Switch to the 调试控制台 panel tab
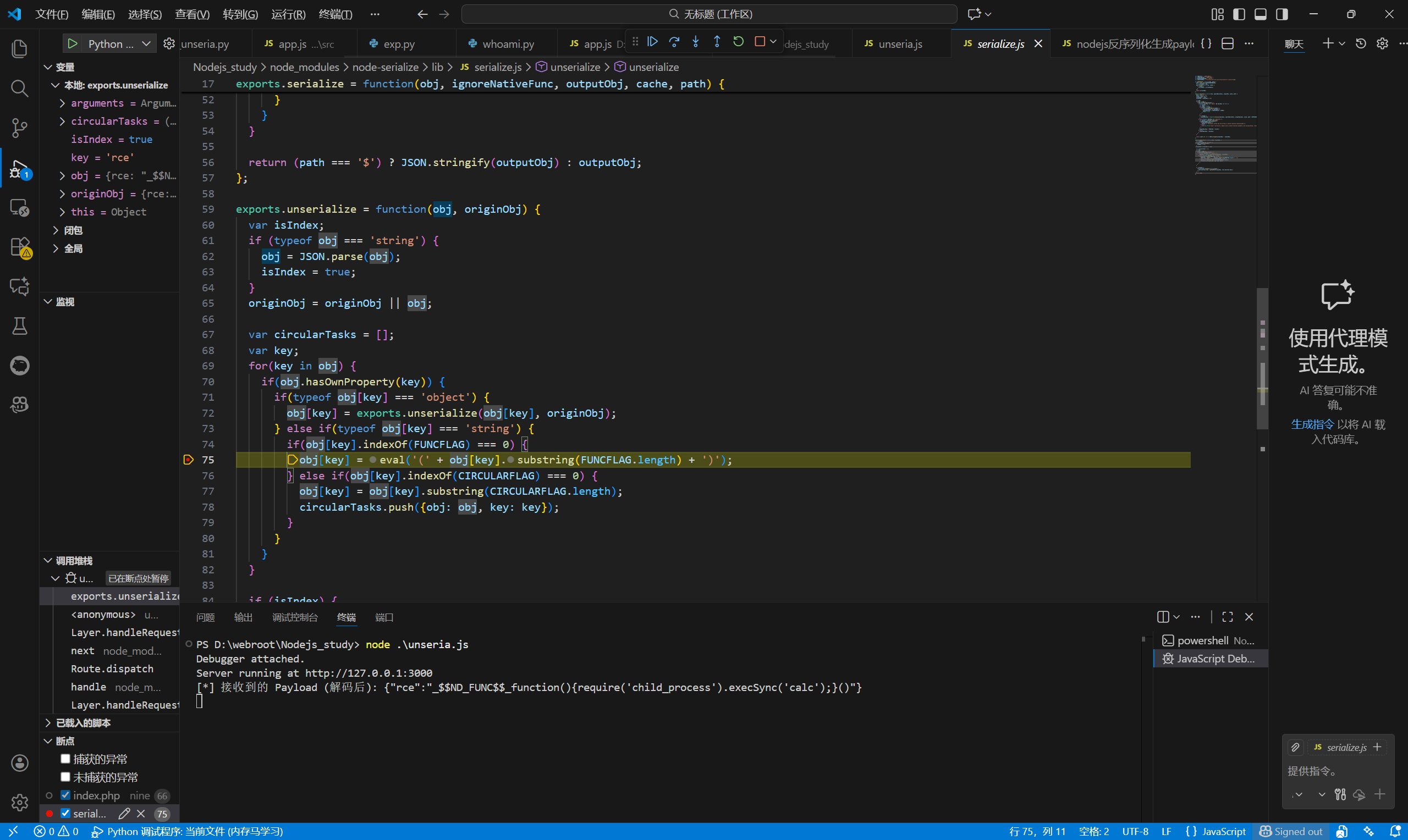The image size is (1408, 840). (294, 617)
